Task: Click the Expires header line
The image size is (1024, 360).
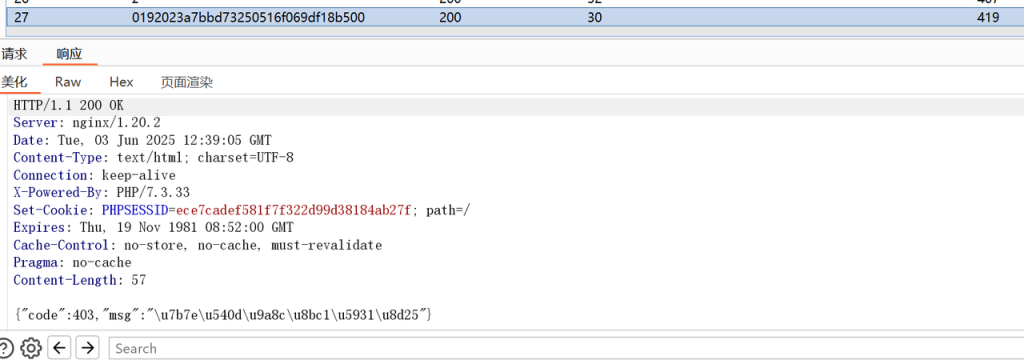Action: pos(153,228)
